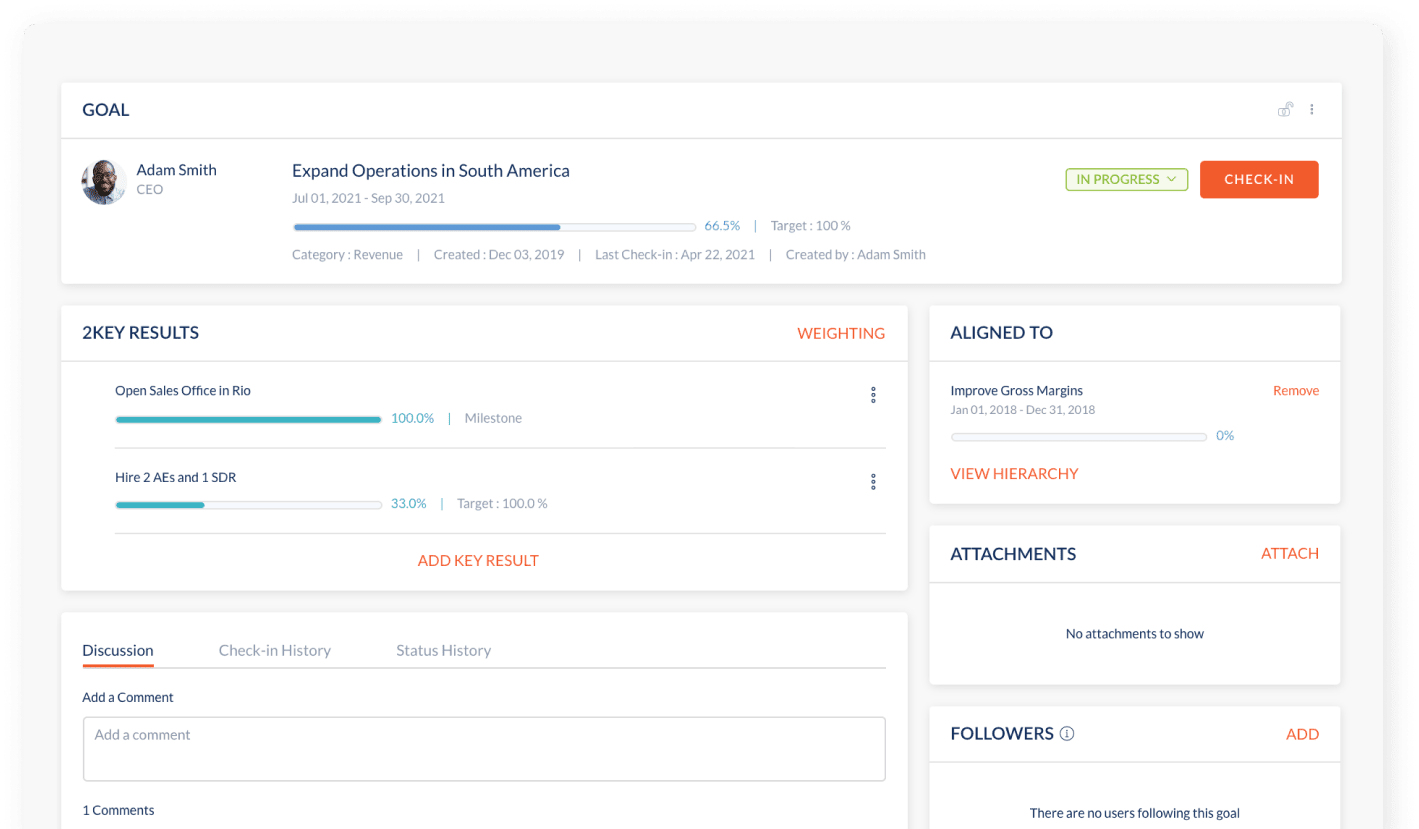This screenshot has height=829, width=1419.
Task: Click the Target : 100.0 % key result label
Action: (x=502, y=504)
